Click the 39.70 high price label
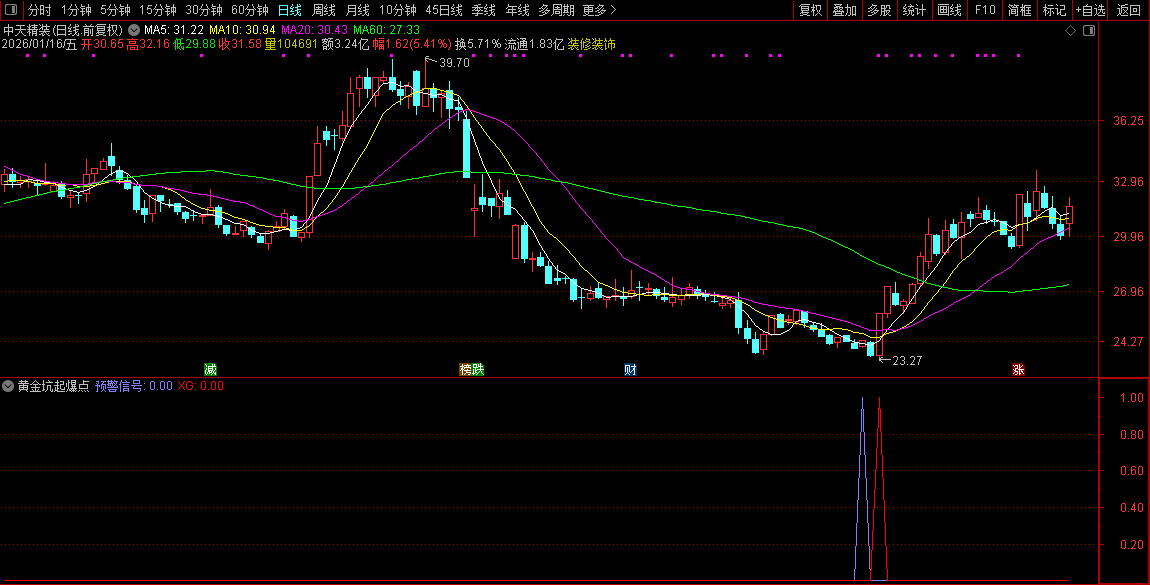This screenshot has height=585, width=1150. [453, 63]
